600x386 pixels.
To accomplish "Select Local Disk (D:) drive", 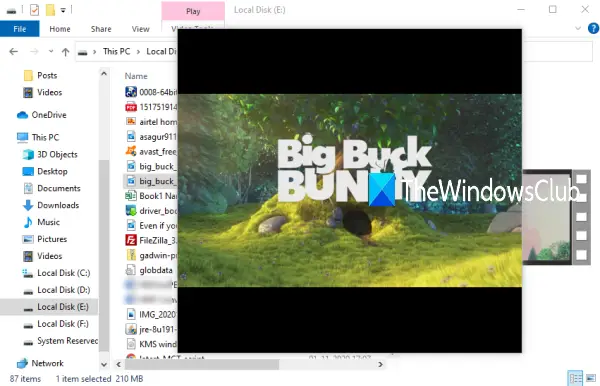I will tap(64, 290).
